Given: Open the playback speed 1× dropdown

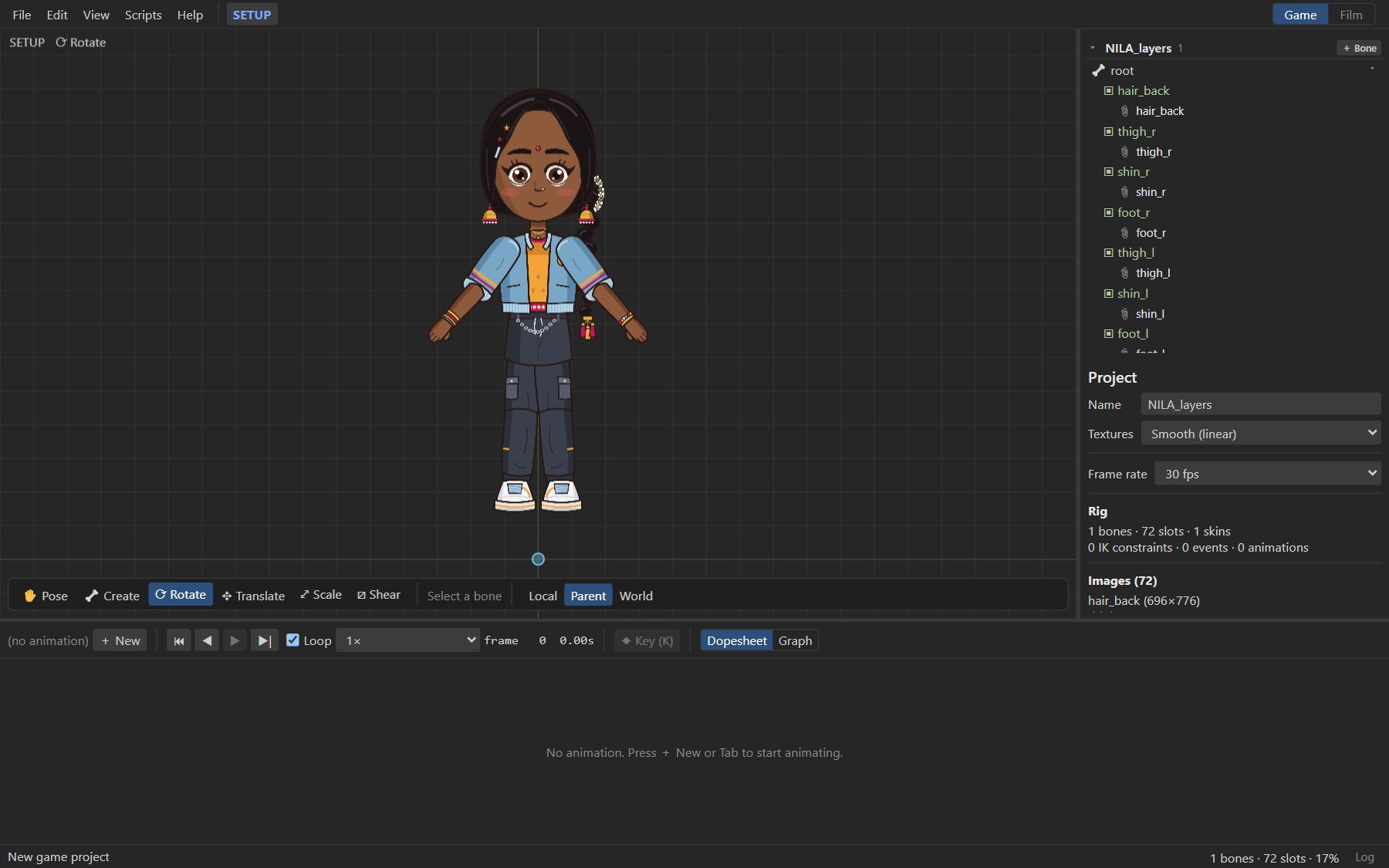Looking at the screenshot, I should 408,640.
